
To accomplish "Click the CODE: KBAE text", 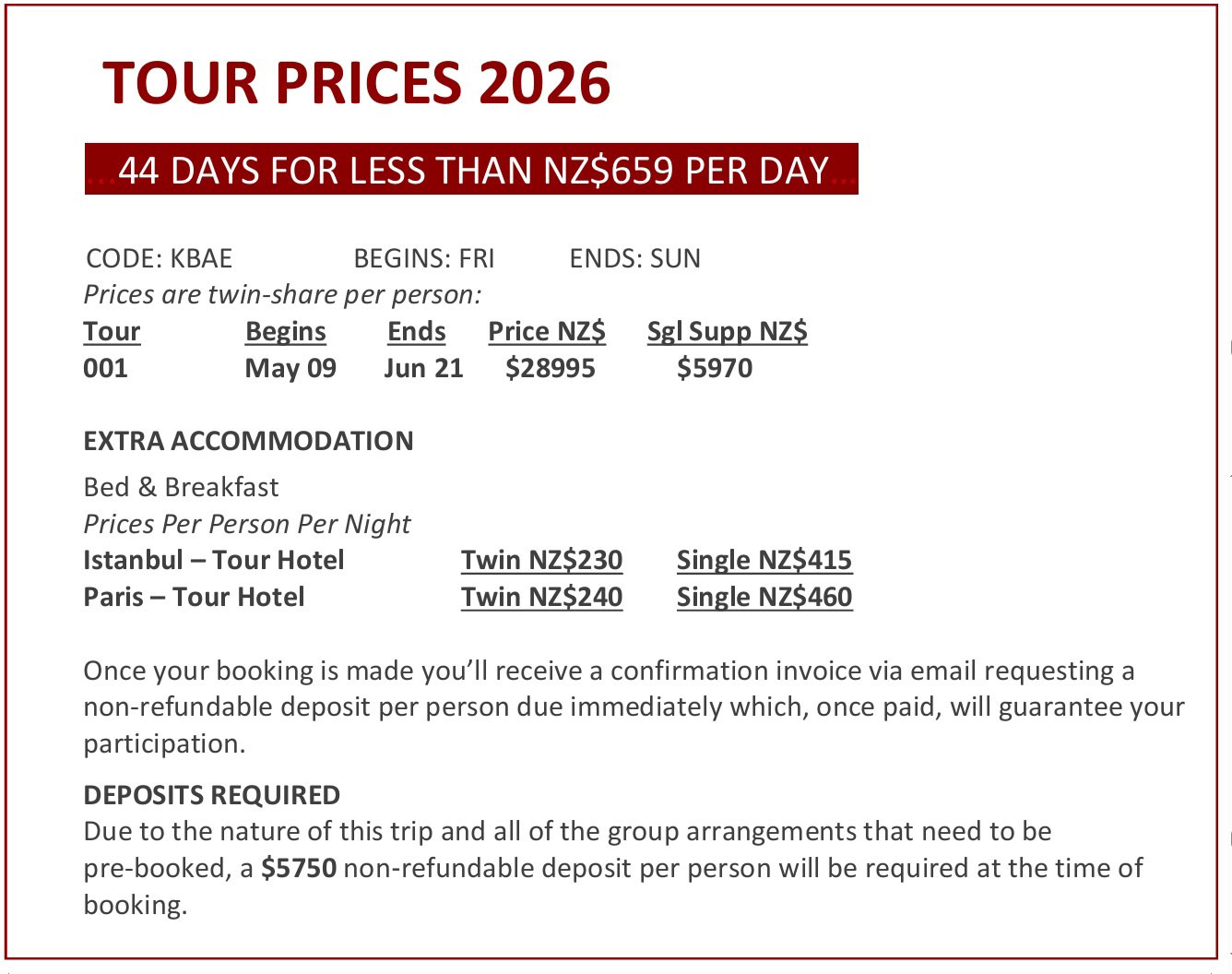I will point(159,258).
